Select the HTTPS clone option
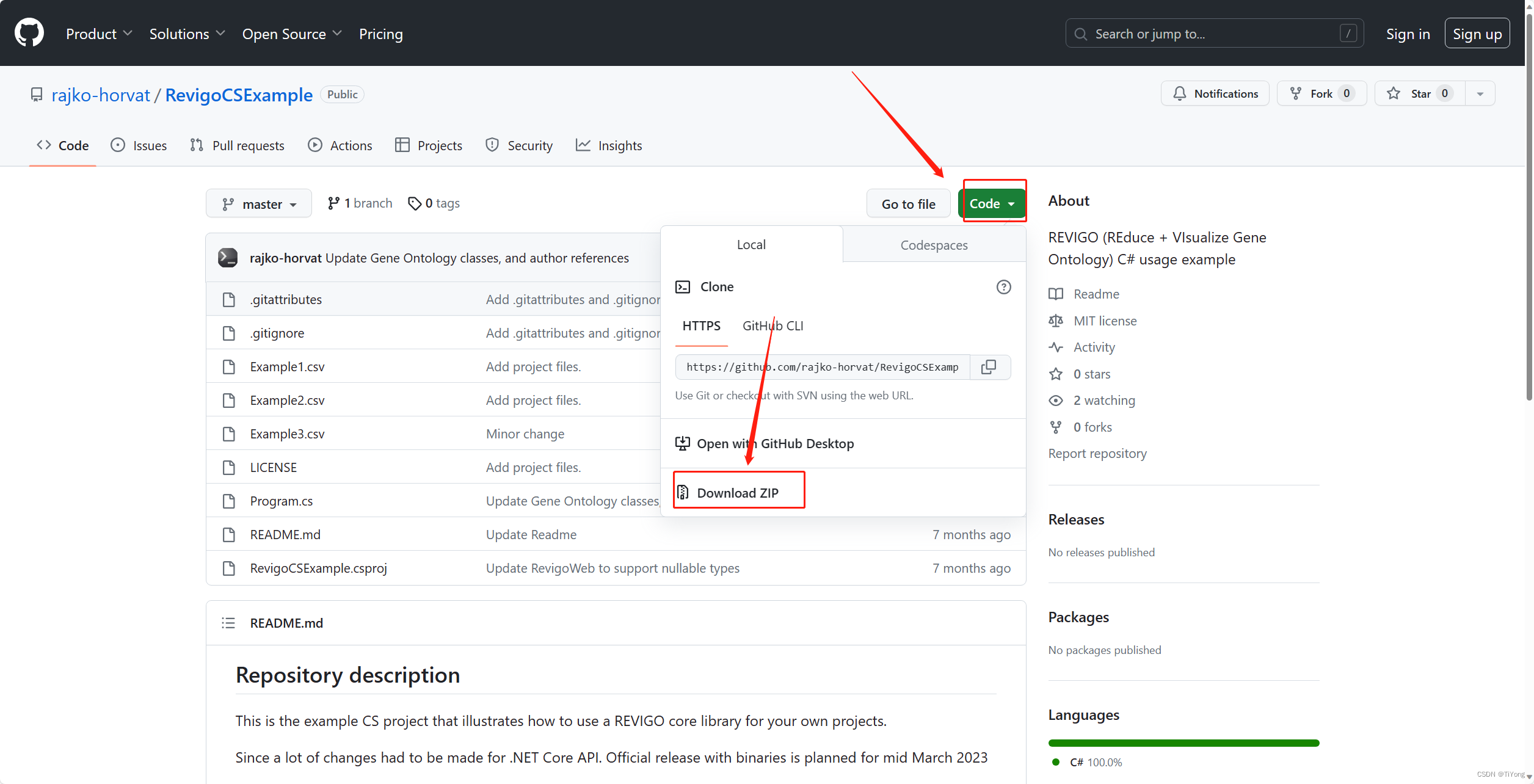 (x=701, y=325)
